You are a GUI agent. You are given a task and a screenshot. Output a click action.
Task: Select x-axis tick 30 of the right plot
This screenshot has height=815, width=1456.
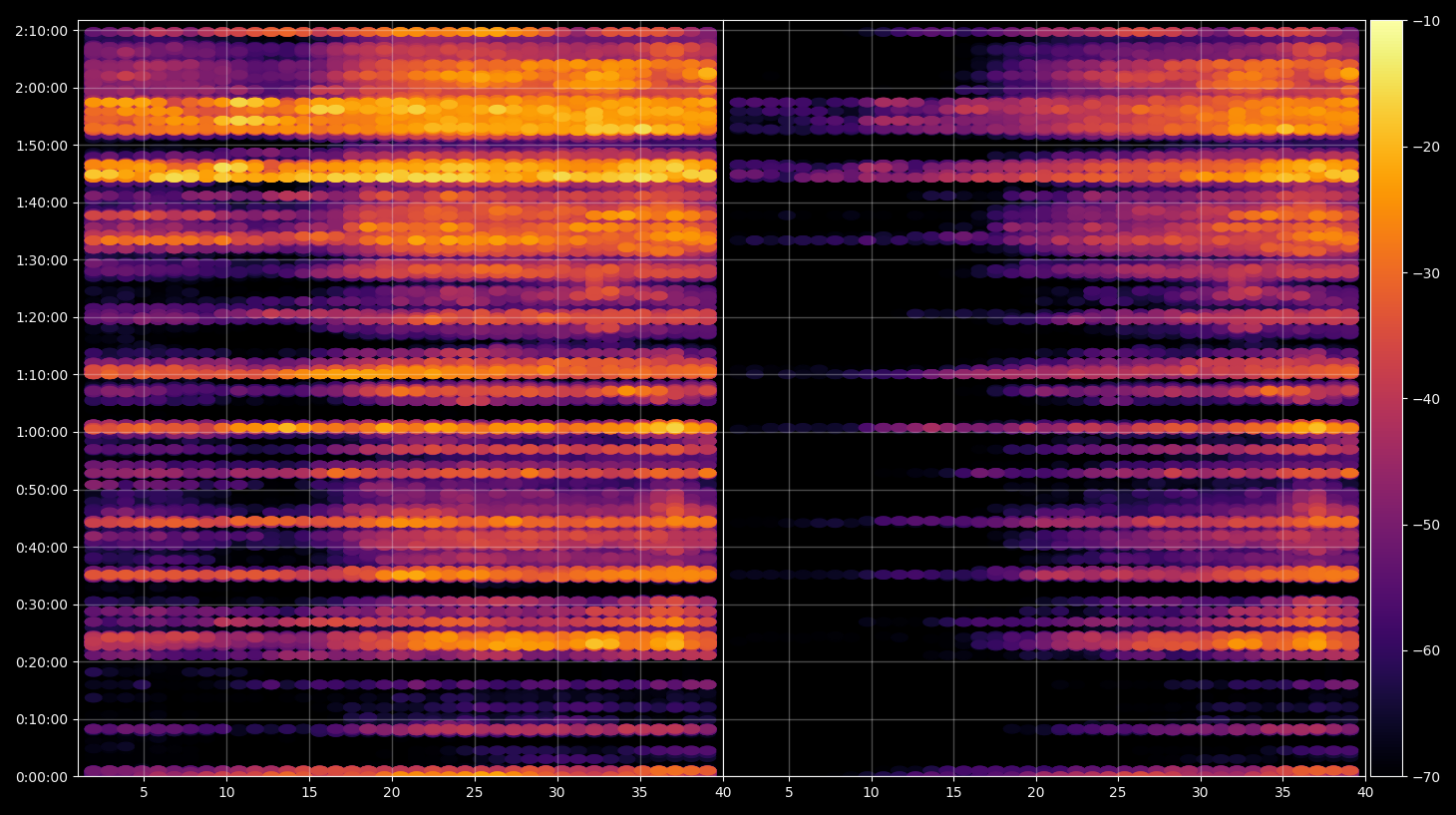(x=1200, y=793)
